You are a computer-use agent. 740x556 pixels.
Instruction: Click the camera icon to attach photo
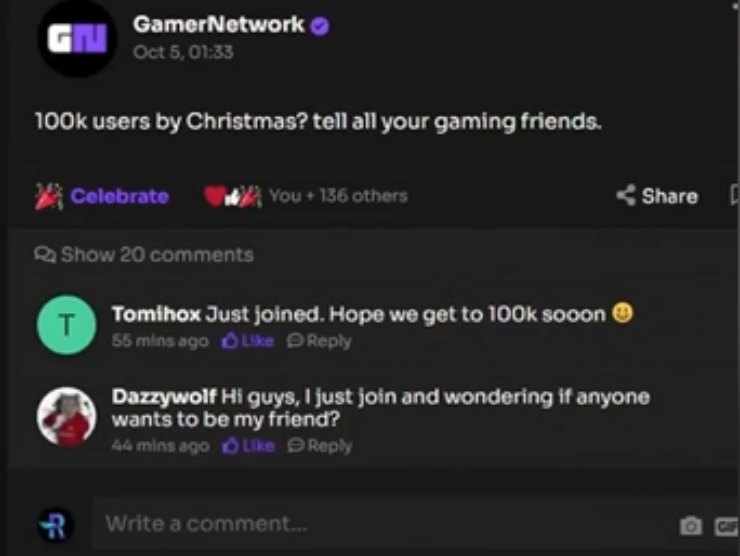[x=690, y=525]
